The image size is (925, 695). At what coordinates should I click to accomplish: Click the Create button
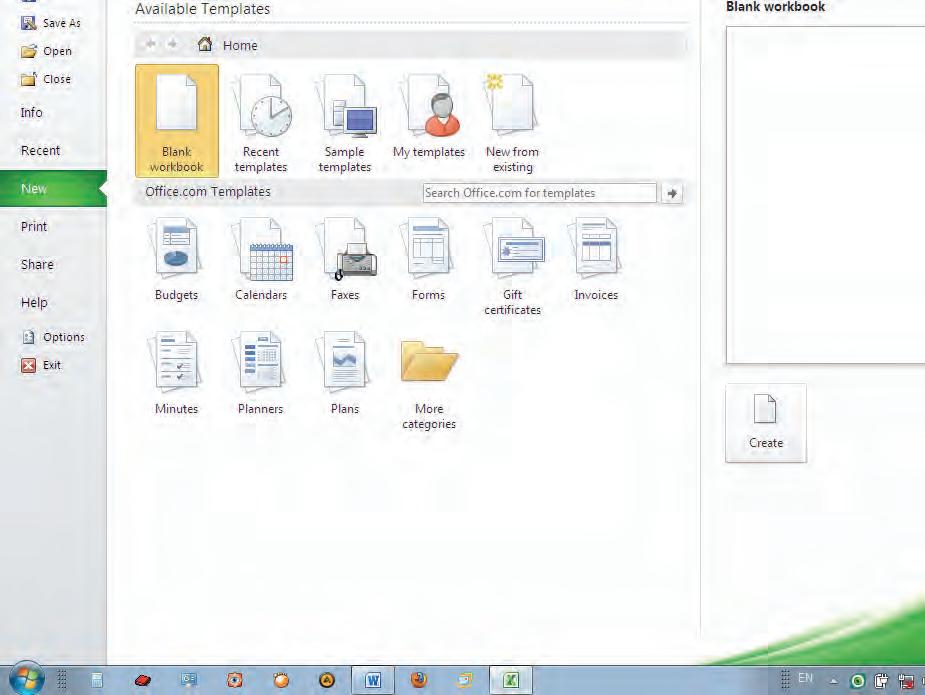pos(766,423)
